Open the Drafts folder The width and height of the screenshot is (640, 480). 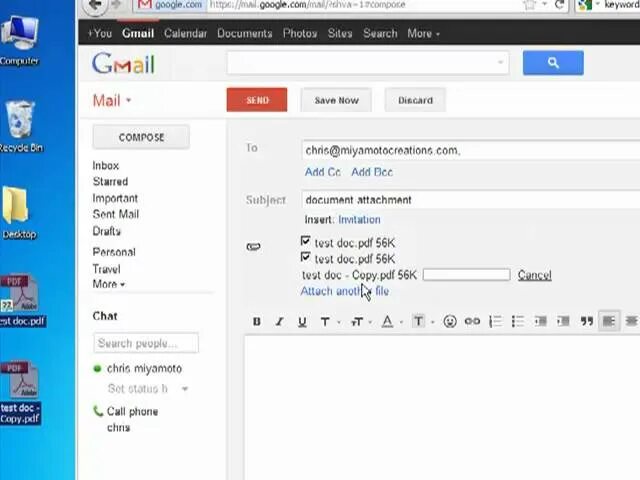pos(107,231)
